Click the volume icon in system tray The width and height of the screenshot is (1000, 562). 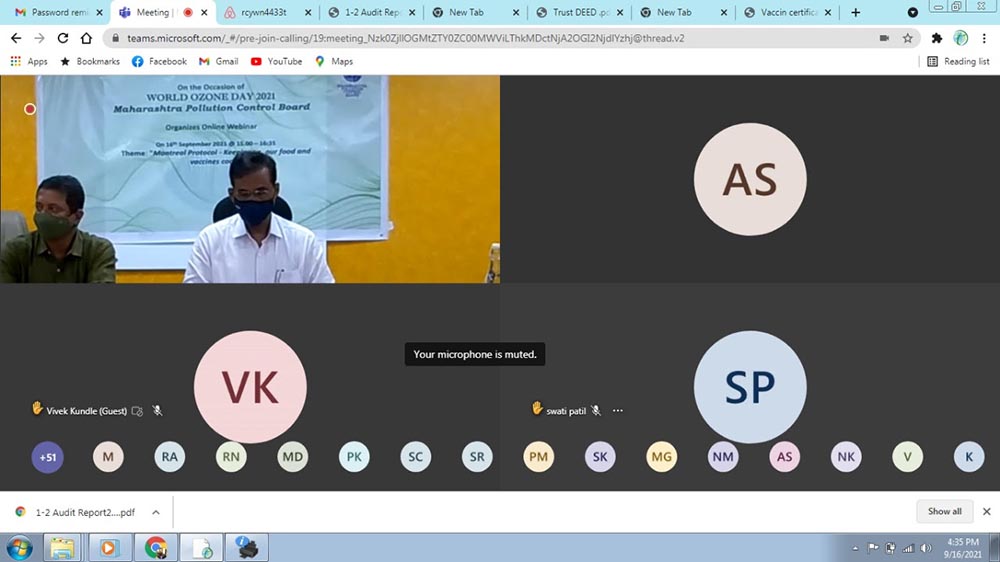click(924, 548)
